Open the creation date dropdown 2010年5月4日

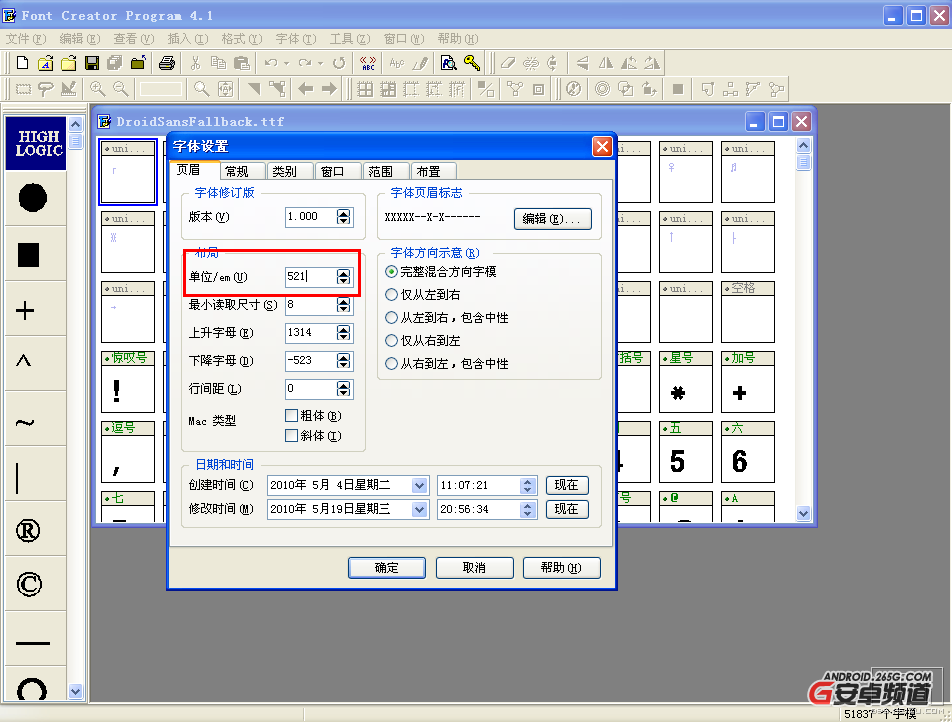coord(421,485)
